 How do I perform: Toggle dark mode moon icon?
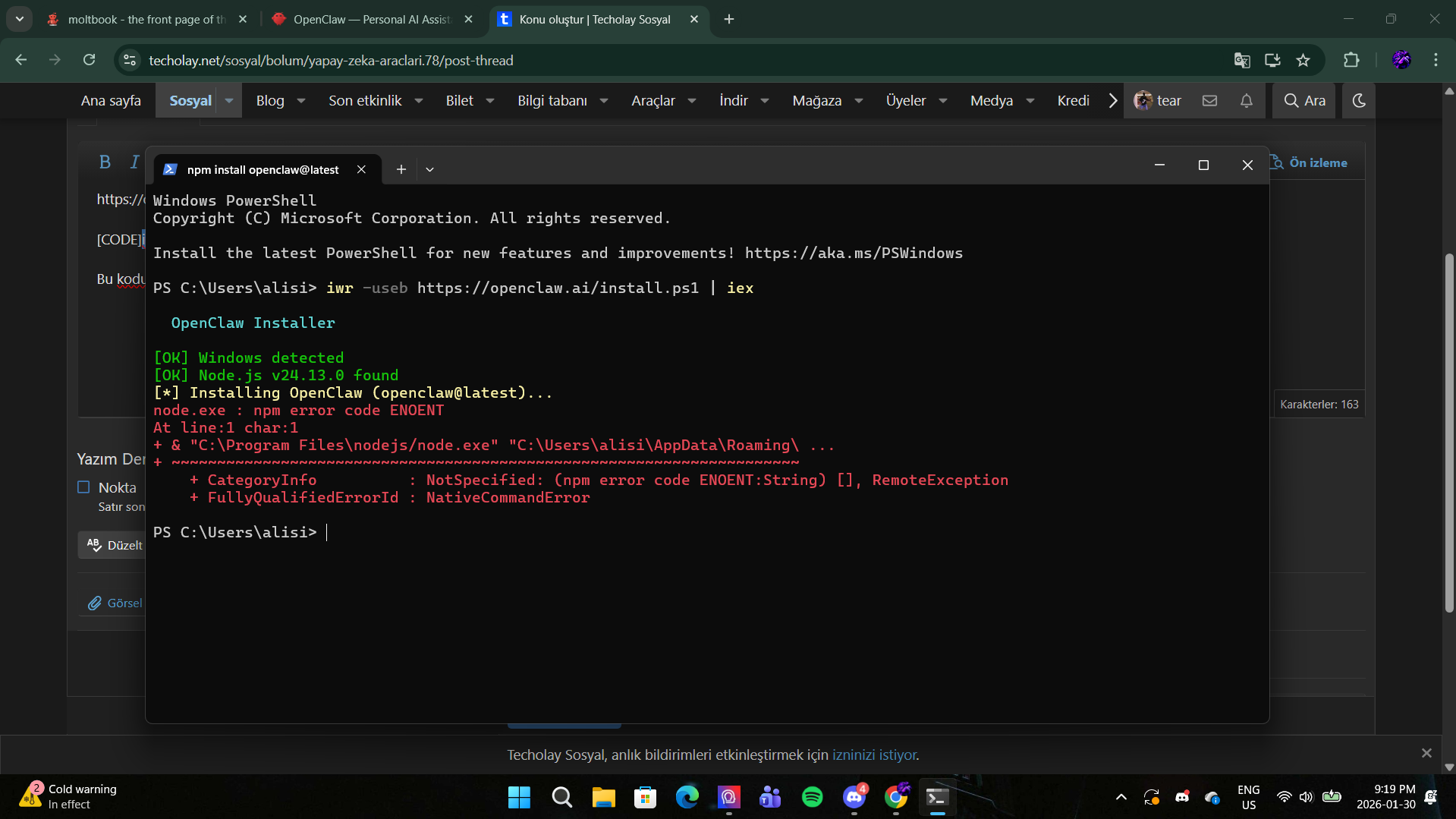tap(1359, 100)
